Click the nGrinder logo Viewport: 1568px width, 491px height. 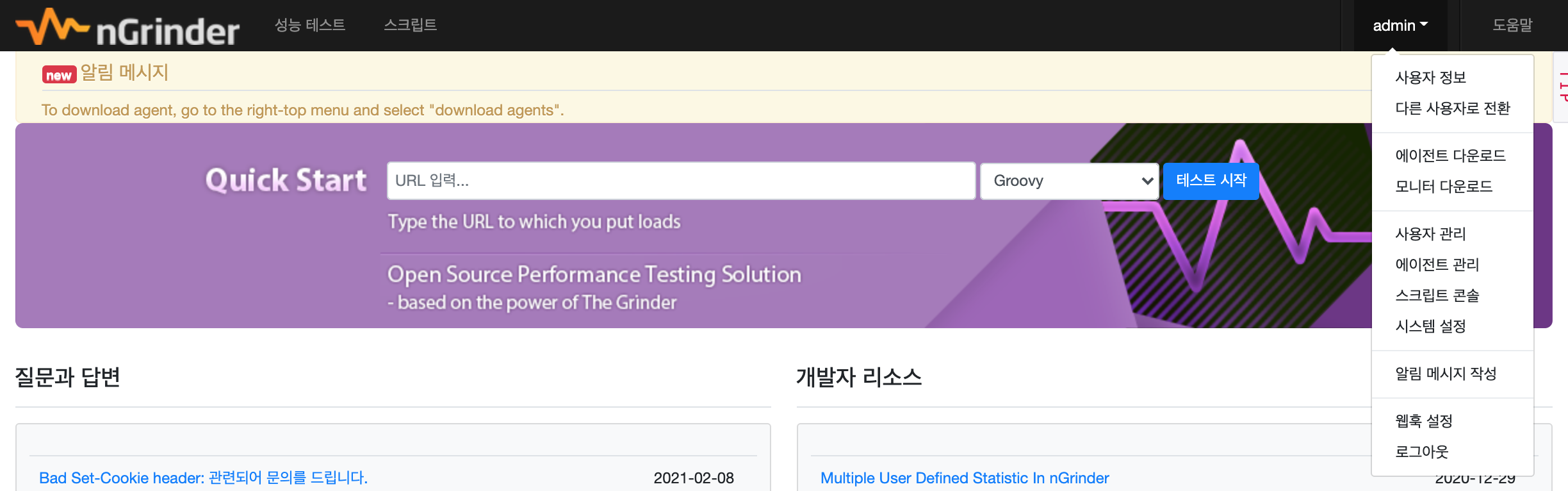[x=127, y=27]
